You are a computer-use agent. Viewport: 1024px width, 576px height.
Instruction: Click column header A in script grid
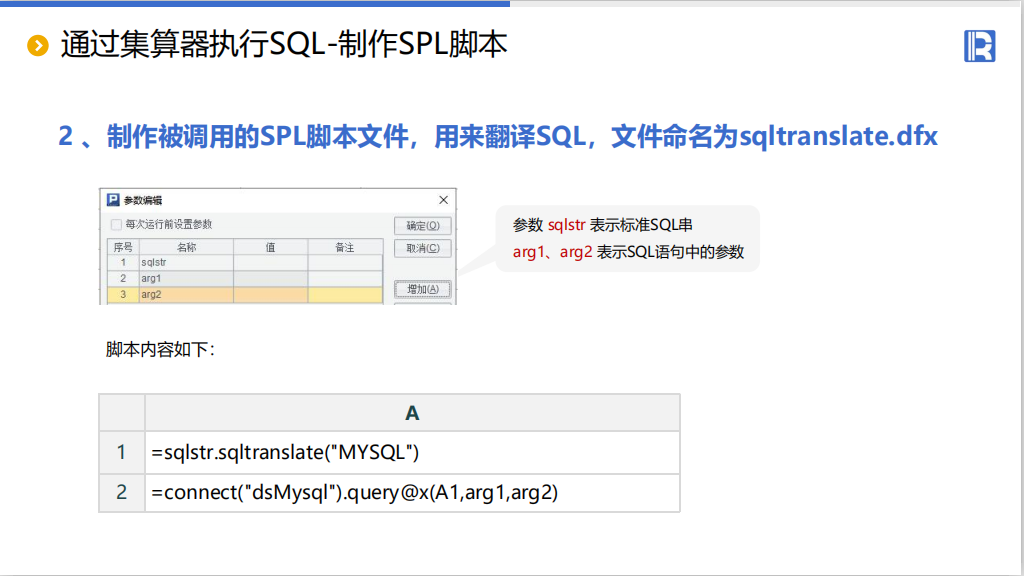pyautogui.click(x=412, y=413)
